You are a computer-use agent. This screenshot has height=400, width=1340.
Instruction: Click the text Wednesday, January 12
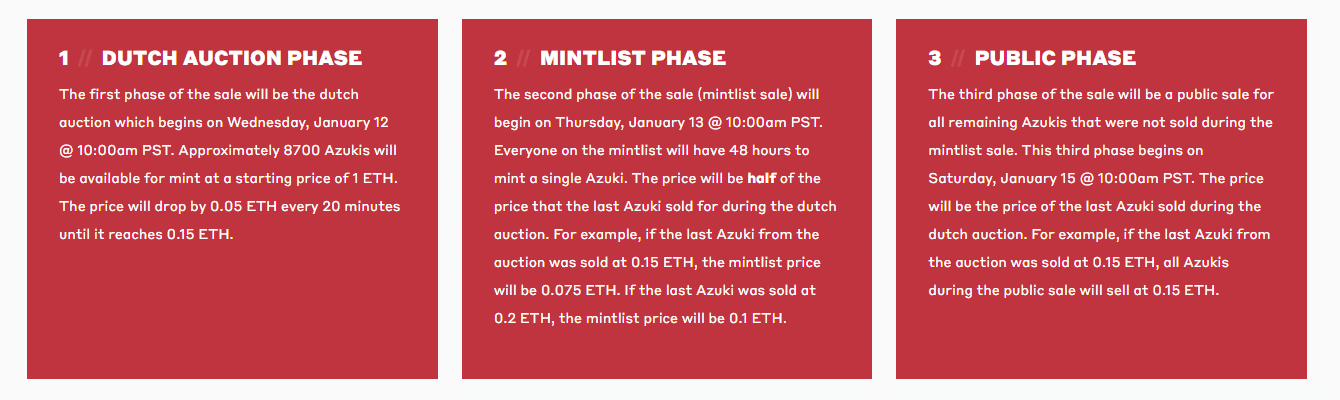308,123
